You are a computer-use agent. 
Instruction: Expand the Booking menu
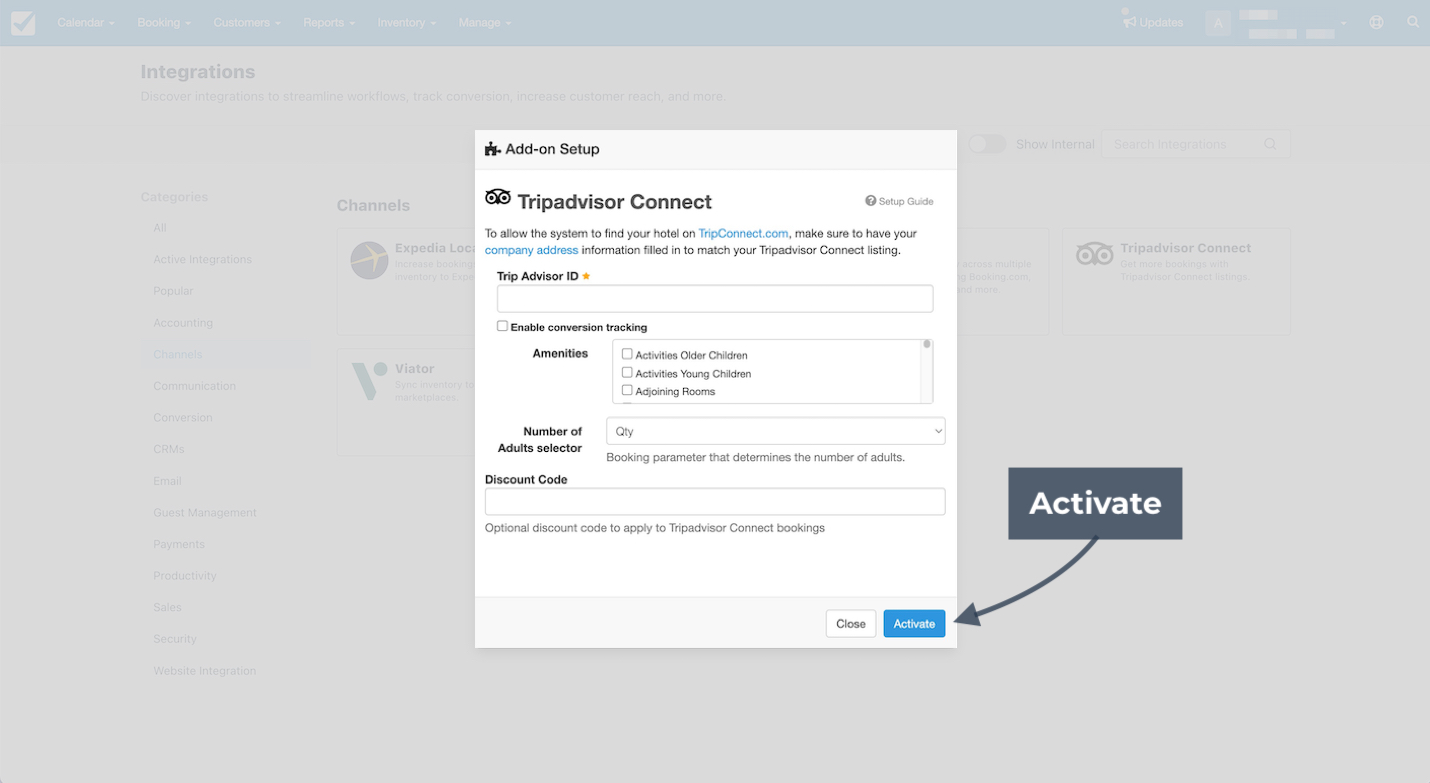(164, 22)
